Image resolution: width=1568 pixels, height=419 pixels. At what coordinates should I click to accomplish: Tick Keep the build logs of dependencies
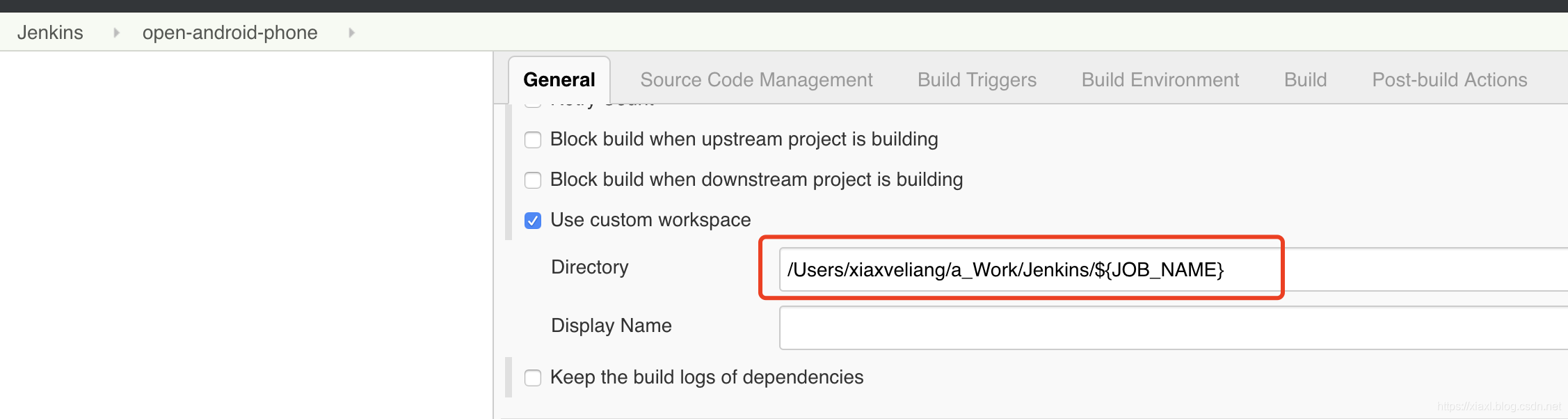pyautogui.click(x=533, y=378)
